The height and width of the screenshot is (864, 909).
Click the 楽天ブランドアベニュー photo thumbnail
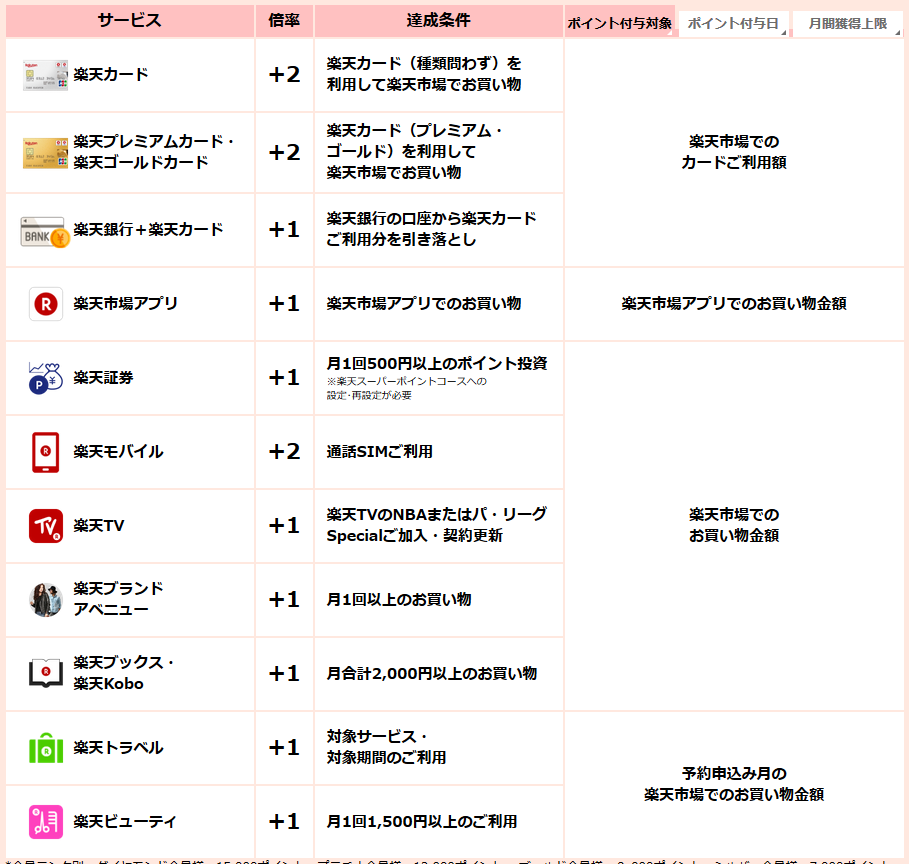pyautogui.click(x=46, y=600)
